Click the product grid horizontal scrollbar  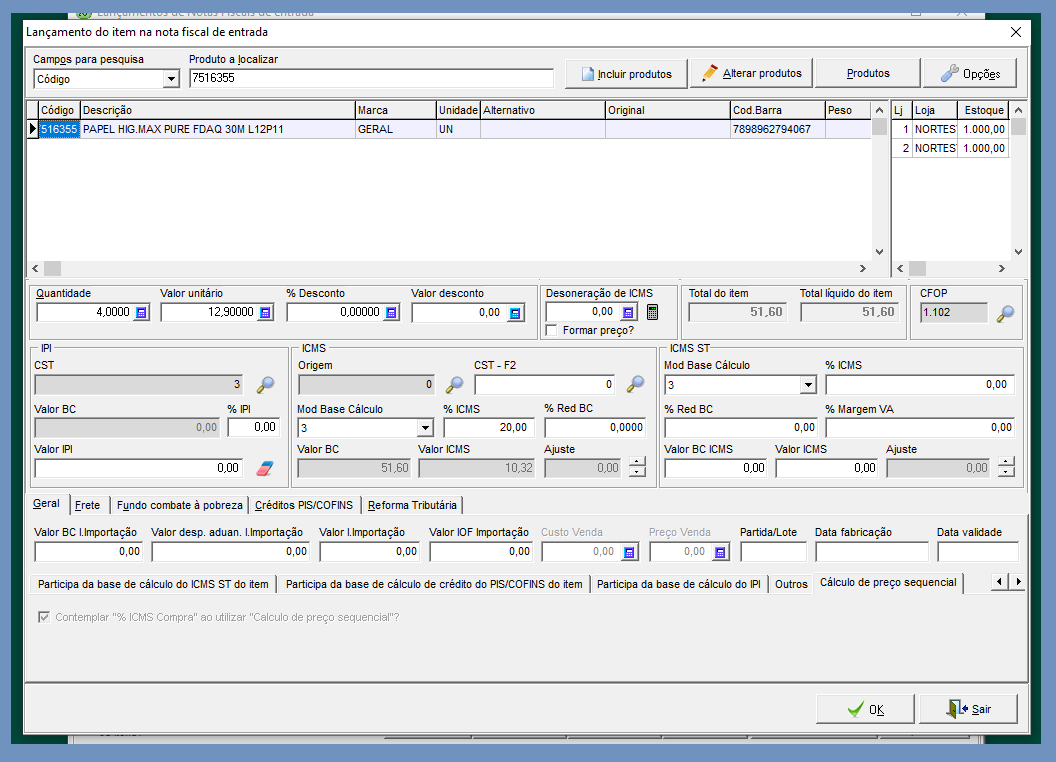pos(450,269)
